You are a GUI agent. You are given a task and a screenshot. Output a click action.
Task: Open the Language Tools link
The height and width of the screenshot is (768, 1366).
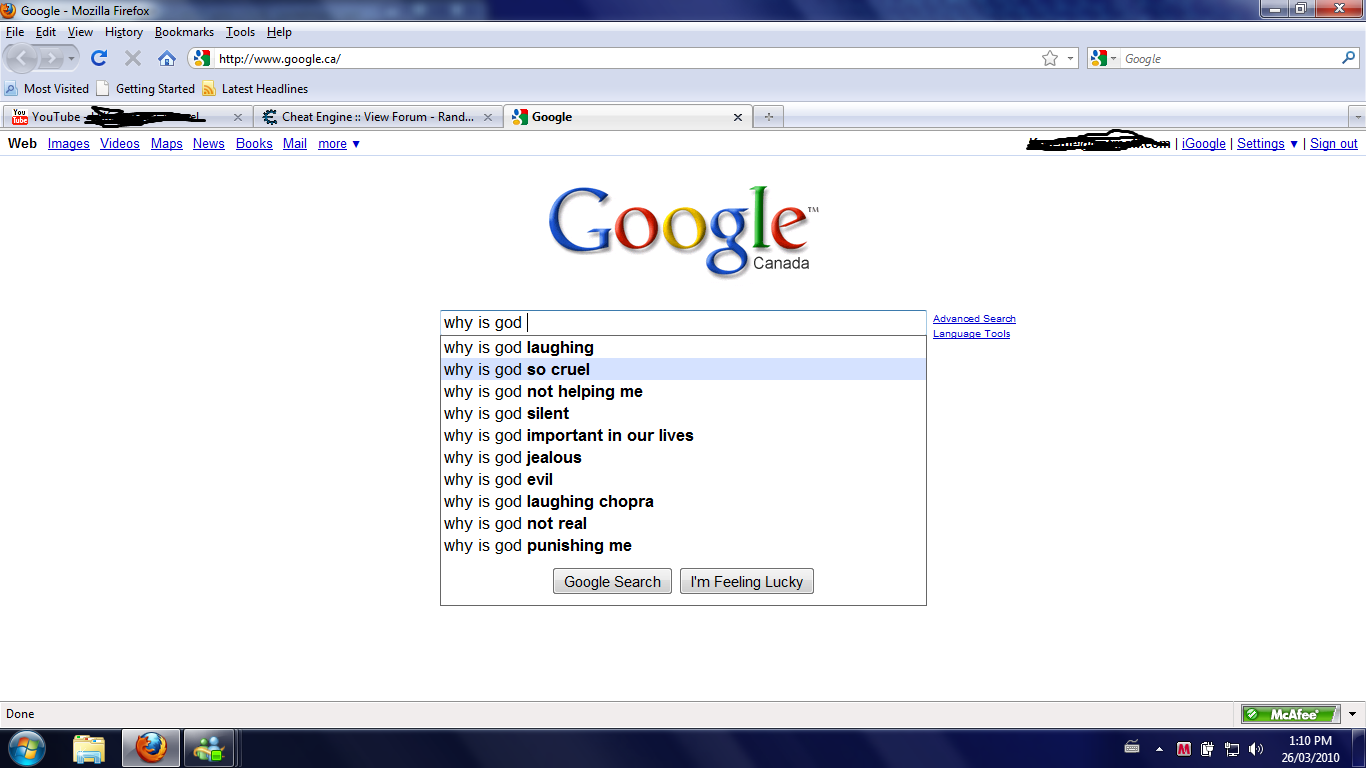971,334
